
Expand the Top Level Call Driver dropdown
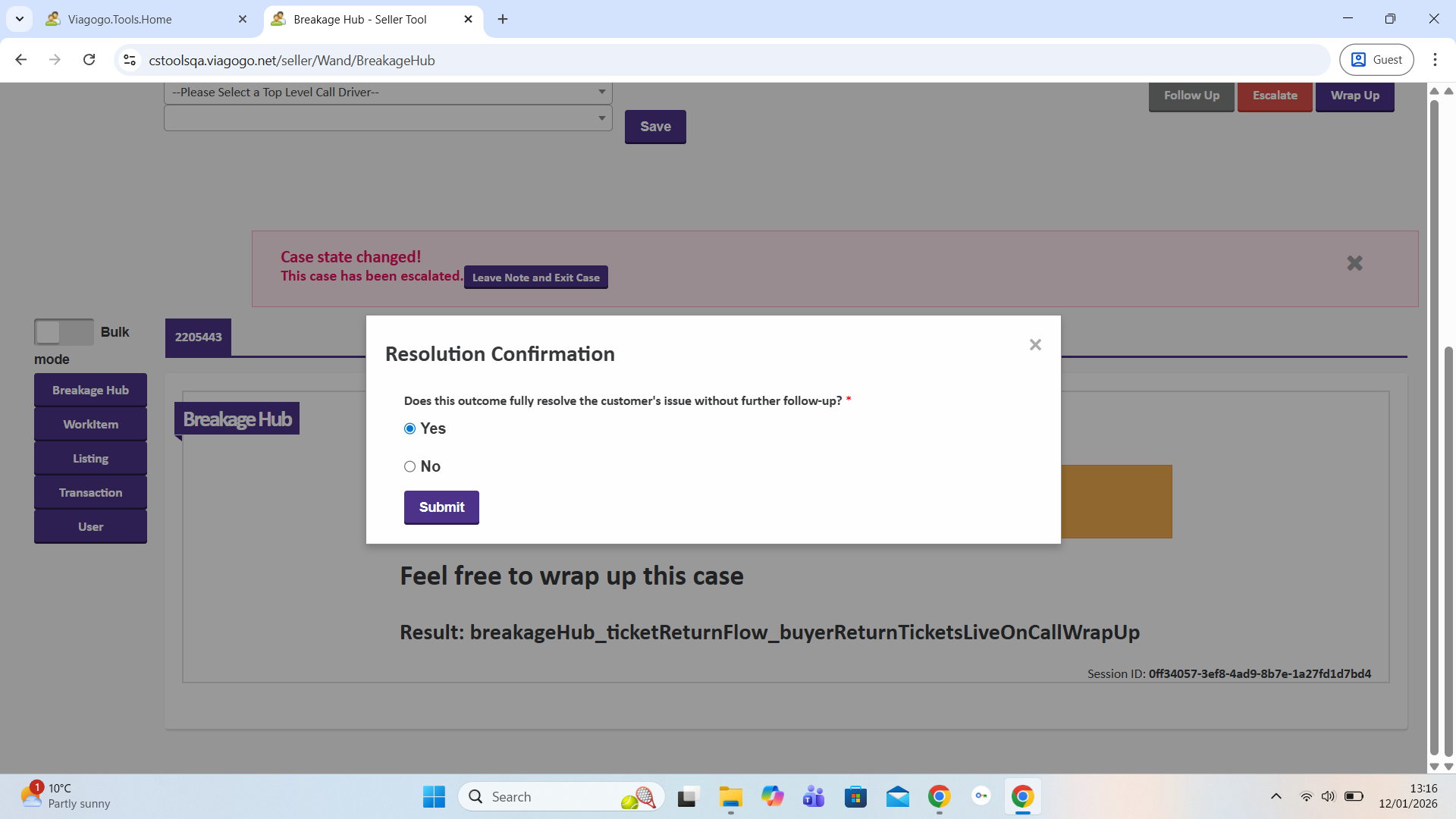(x=388, y=93)
